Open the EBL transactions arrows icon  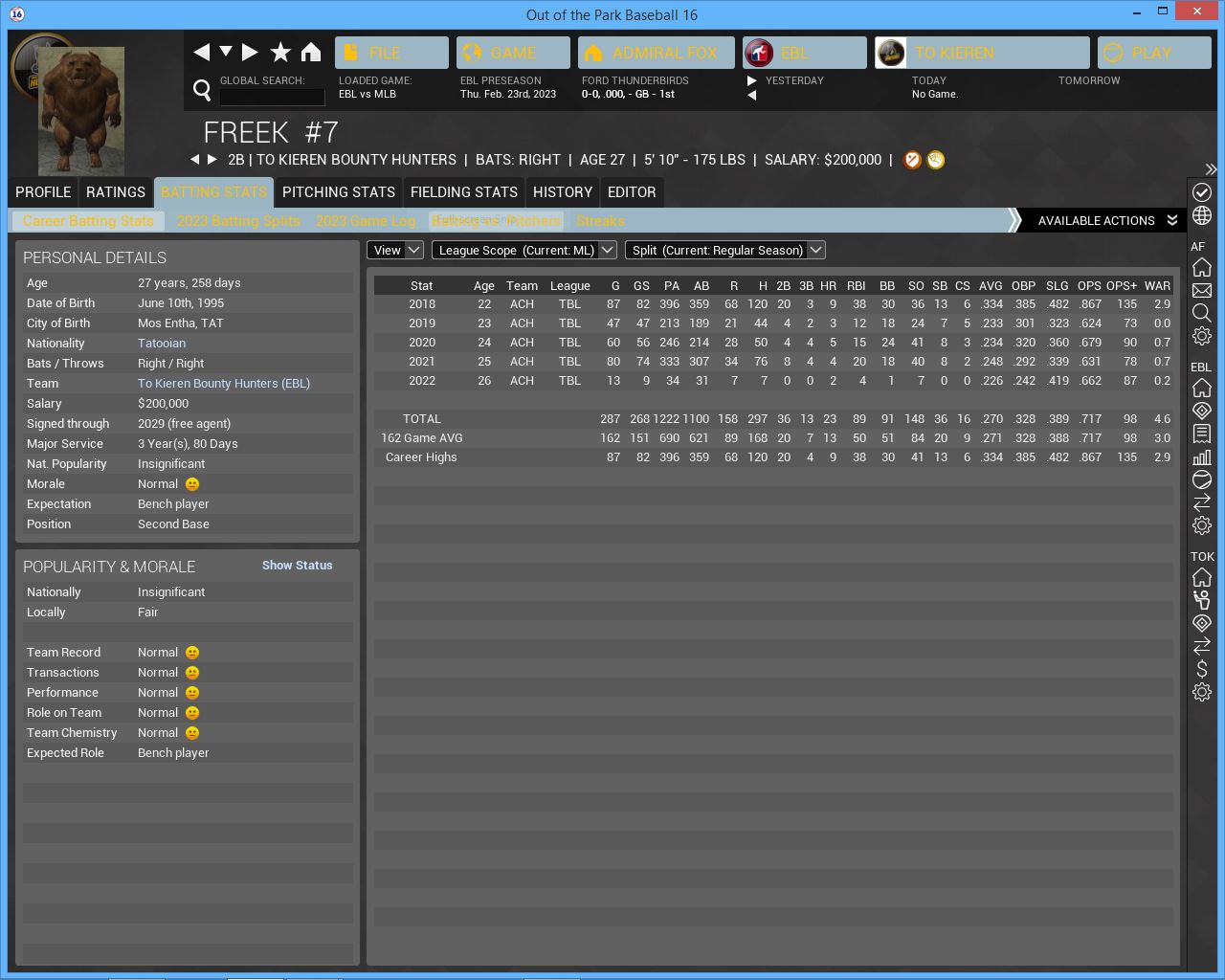point(1202,502)
